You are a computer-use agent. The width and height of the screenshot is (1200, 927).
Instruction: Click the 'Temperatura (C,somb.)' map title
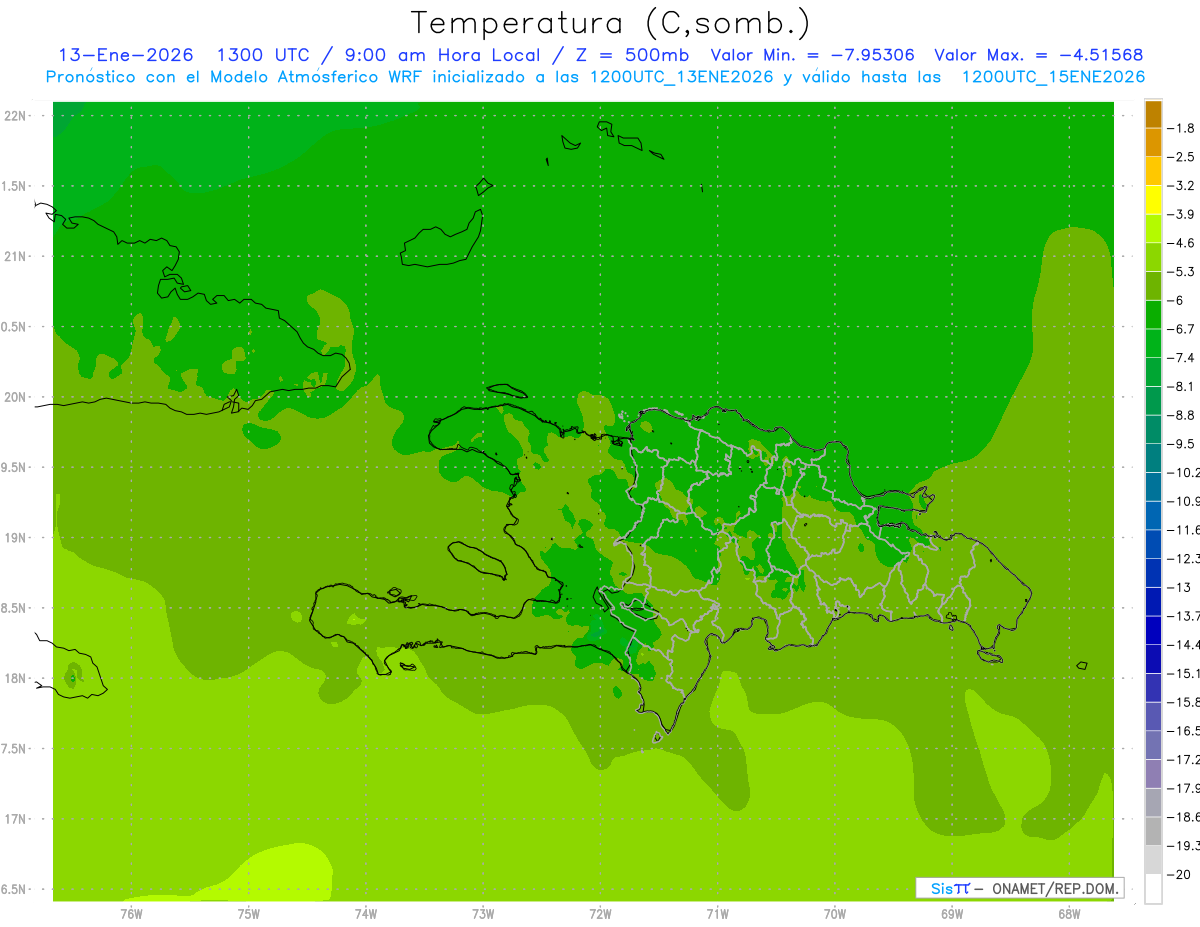609,22
